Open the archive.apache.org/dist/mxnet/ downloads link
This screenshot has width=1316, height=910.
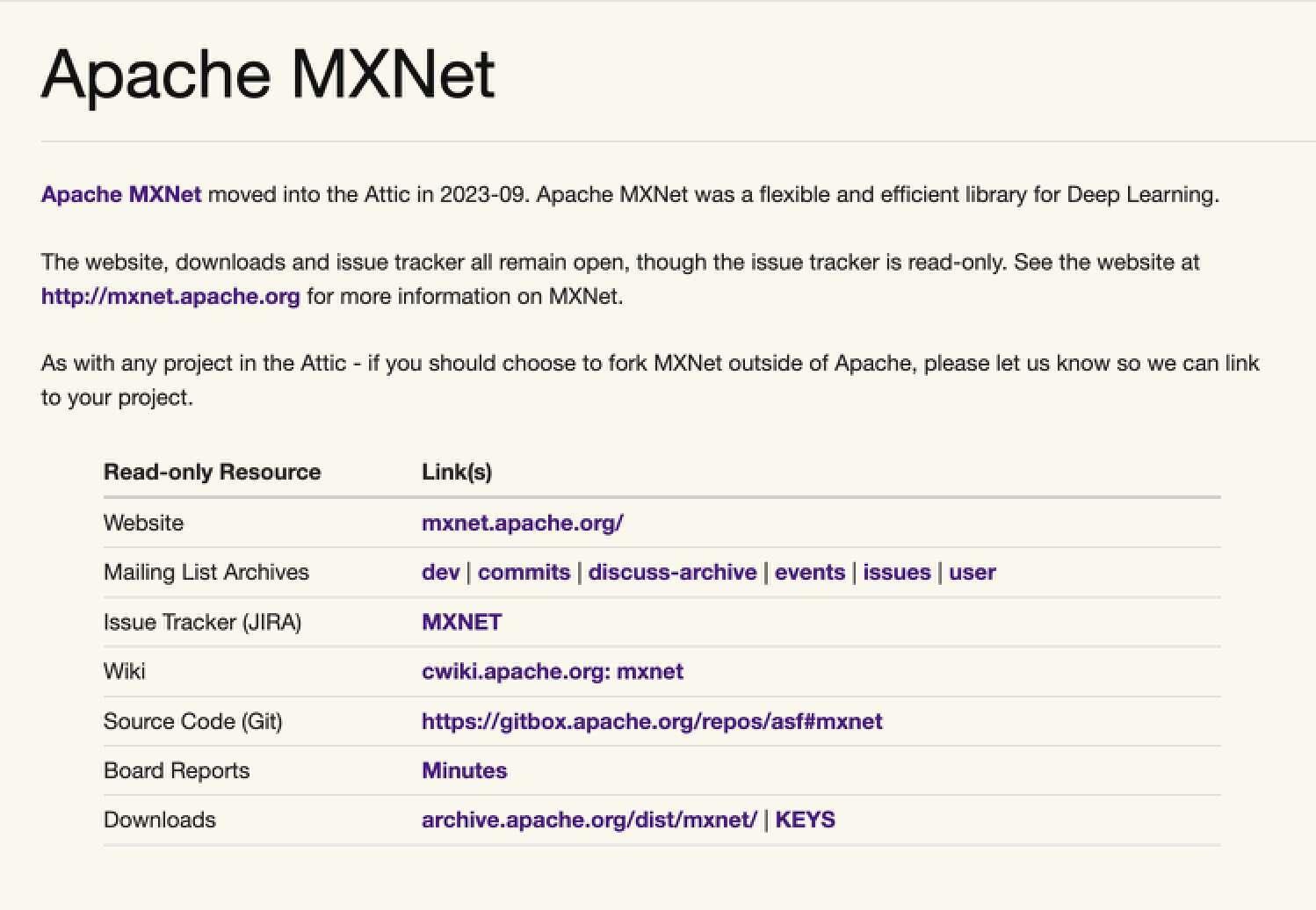click(589, 820)
